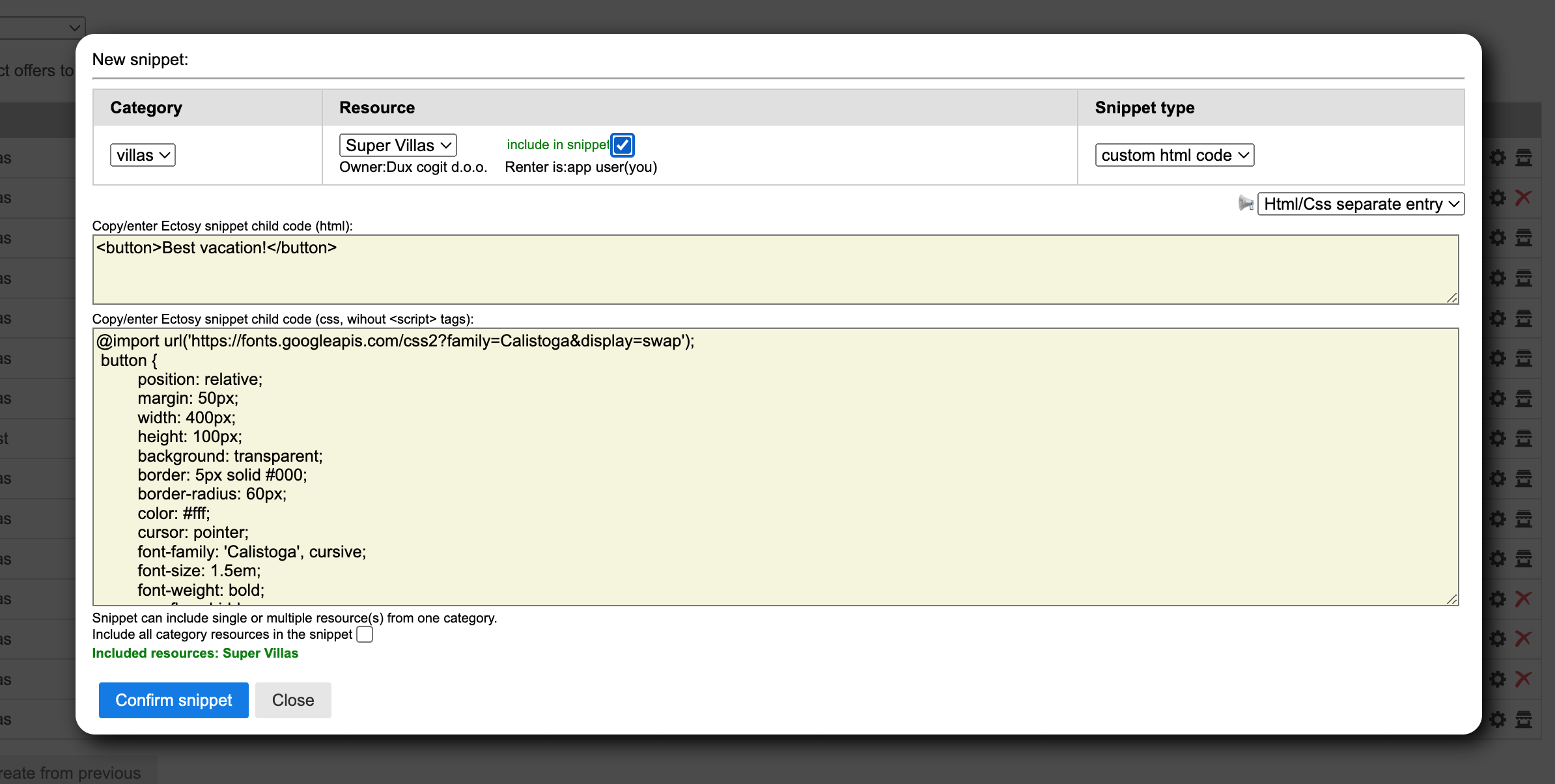1555x784 pixels.
Task: Grab the resize handle of the CSS text area
Action: pos(1452,600)
